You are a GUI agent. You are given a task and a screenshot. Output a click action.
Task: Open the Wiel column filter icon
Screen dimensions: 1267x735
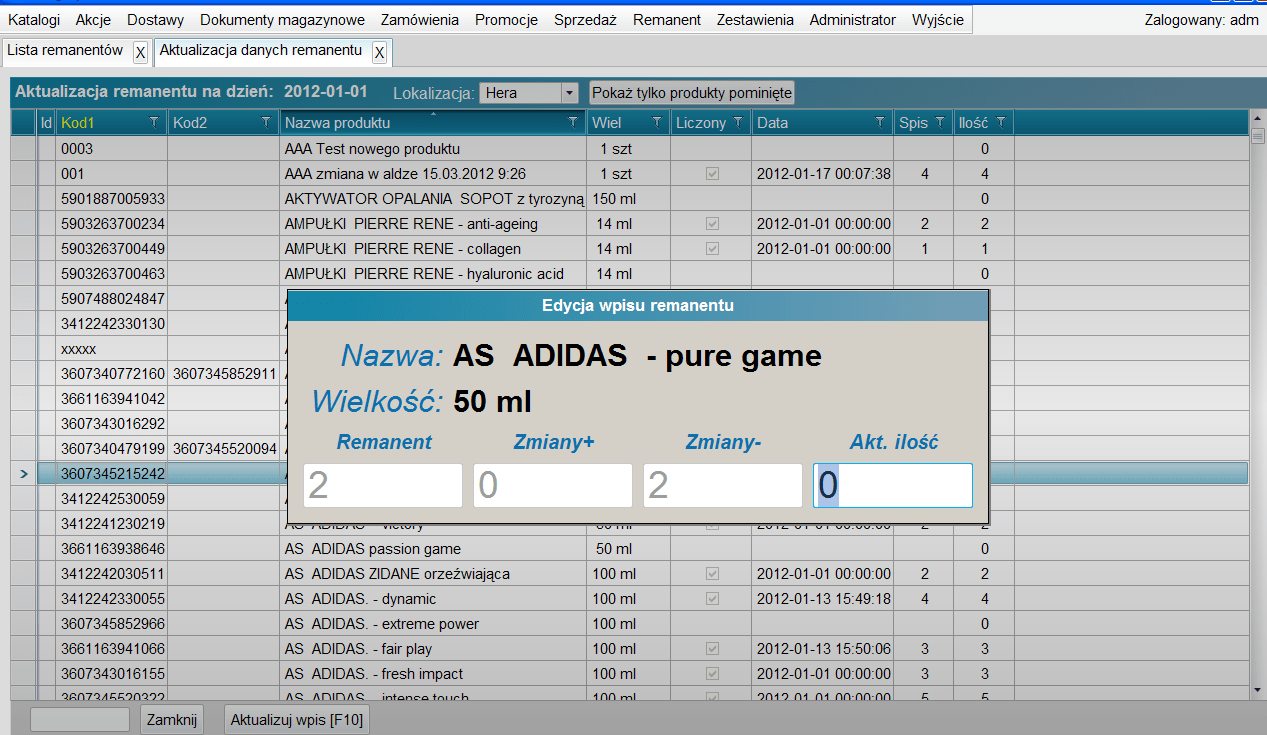657,122
